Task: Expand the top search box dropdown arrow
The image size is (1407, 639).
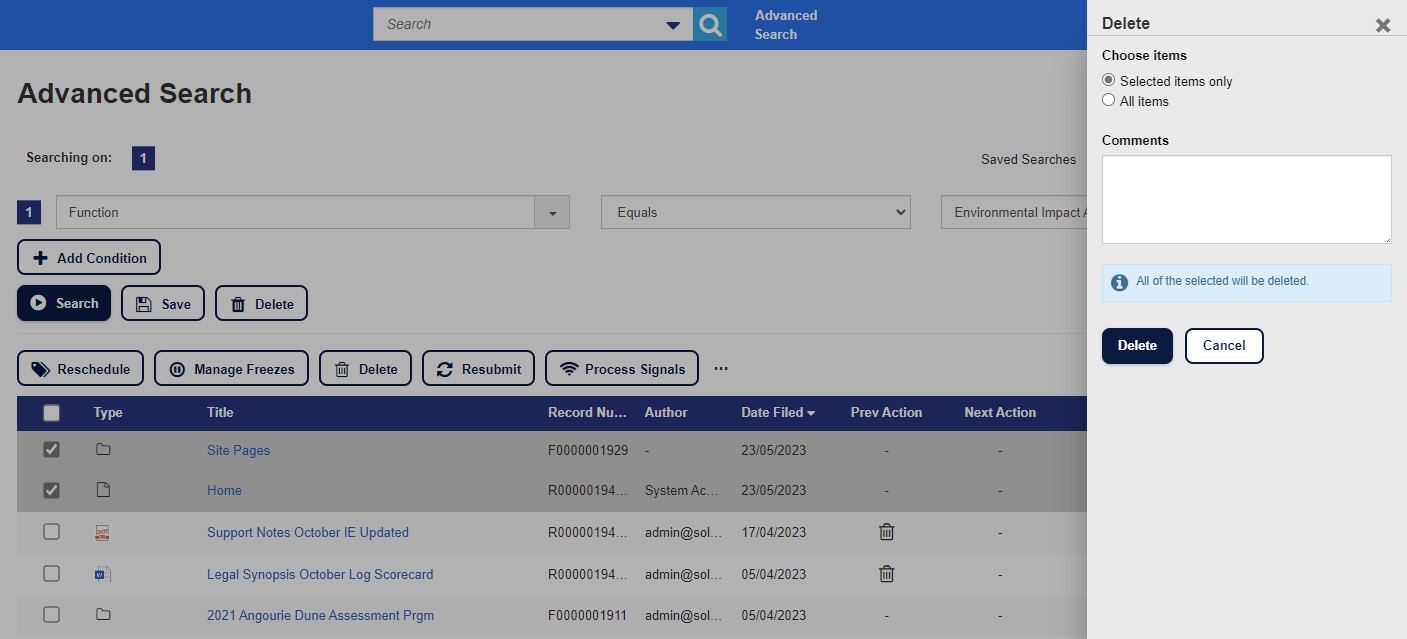Action: [x=673, y=25]
